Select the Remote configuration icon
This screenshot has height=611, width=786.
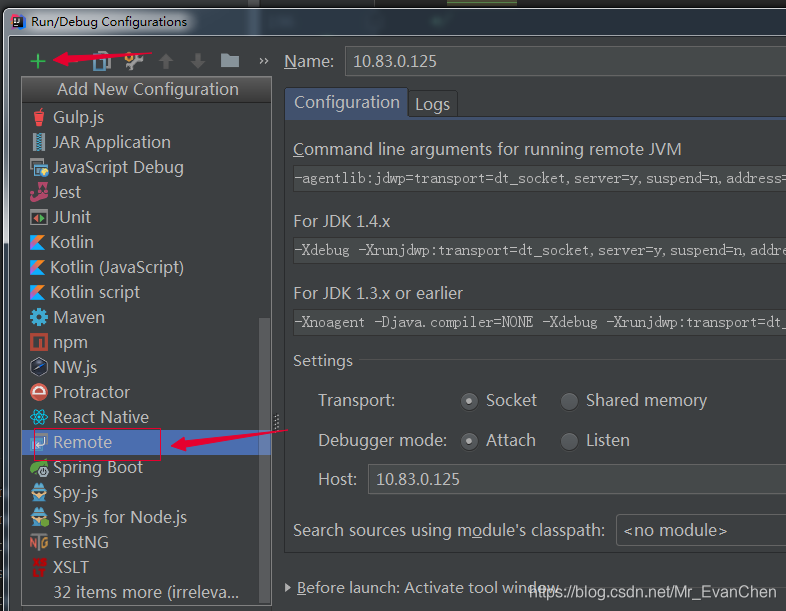(x=39, y=442)
